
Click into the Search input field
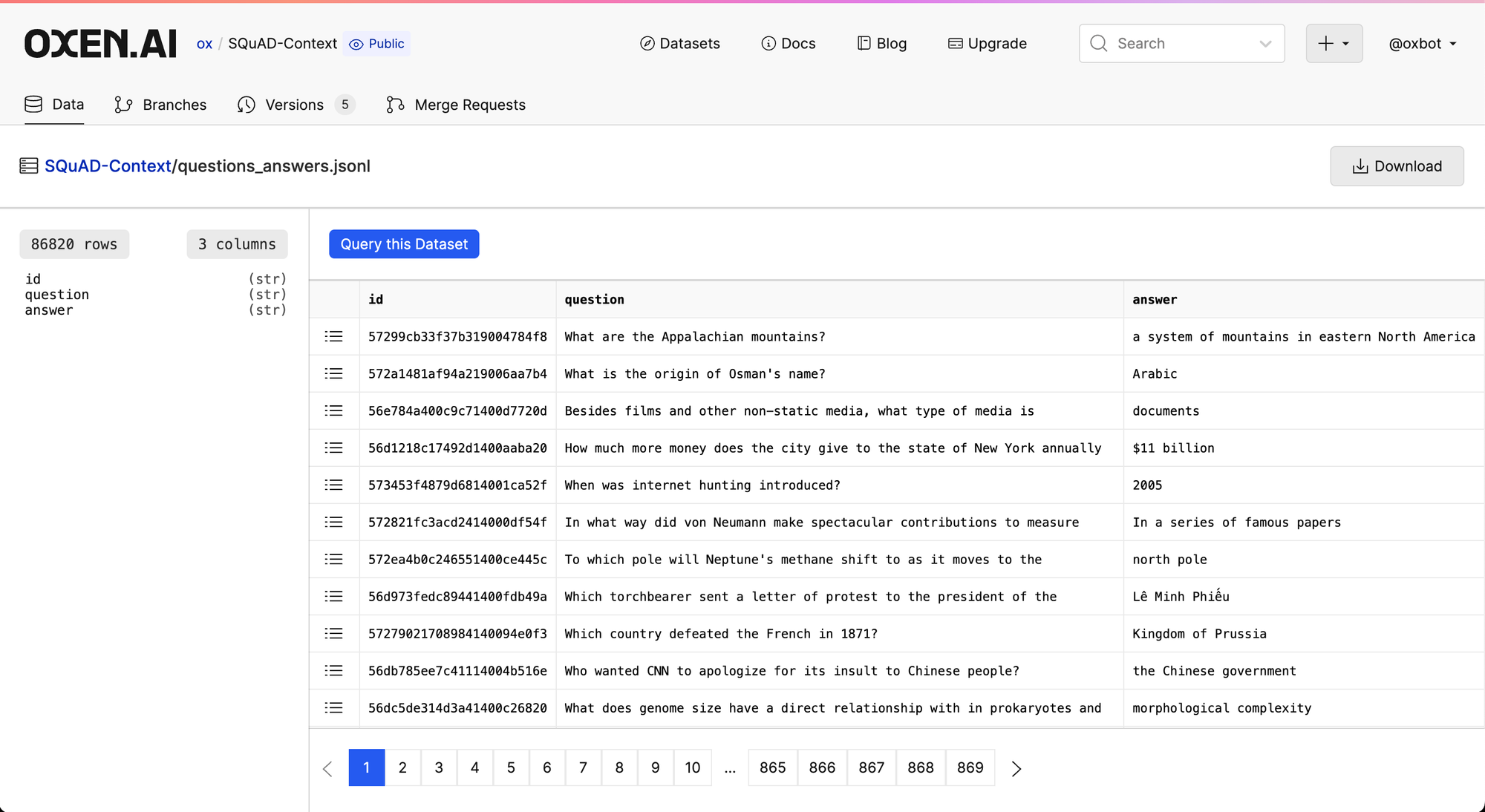click(x=1173, y=44)
